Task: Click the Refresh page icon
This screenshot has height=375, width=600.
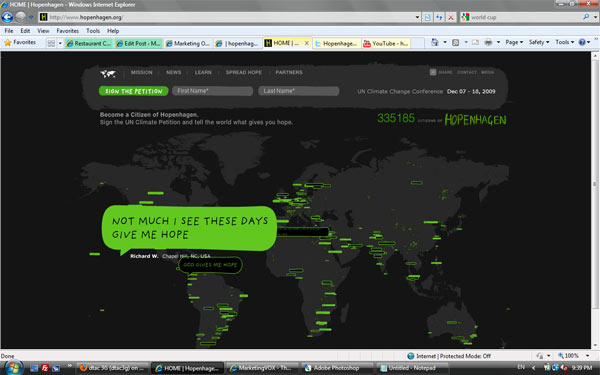Action: point(439,17)
